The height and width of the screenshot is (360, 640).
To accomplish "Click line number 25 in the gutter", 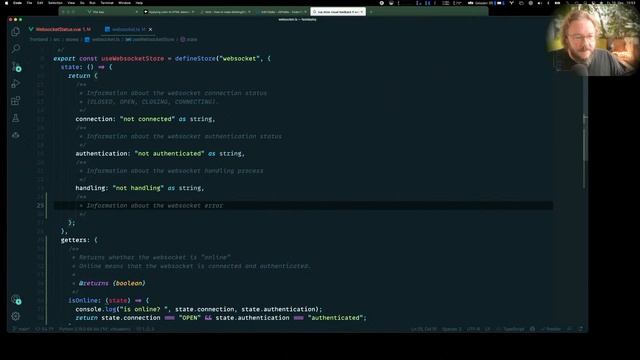I will [x=40, y=205].
